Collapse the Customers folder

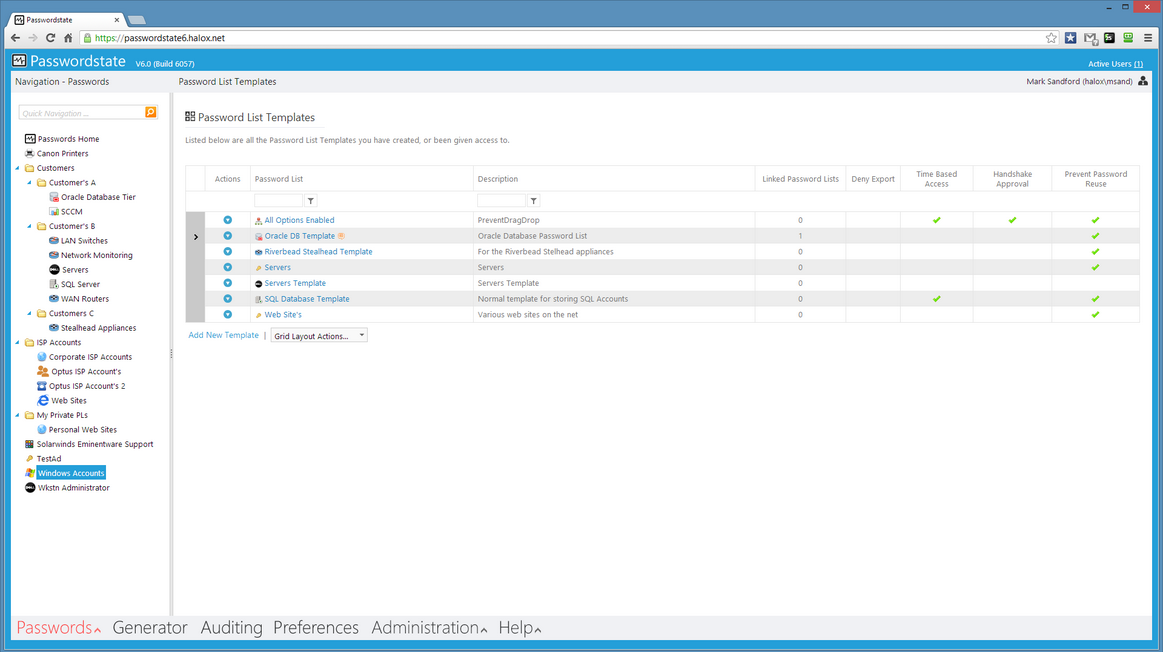pos(18,168)
